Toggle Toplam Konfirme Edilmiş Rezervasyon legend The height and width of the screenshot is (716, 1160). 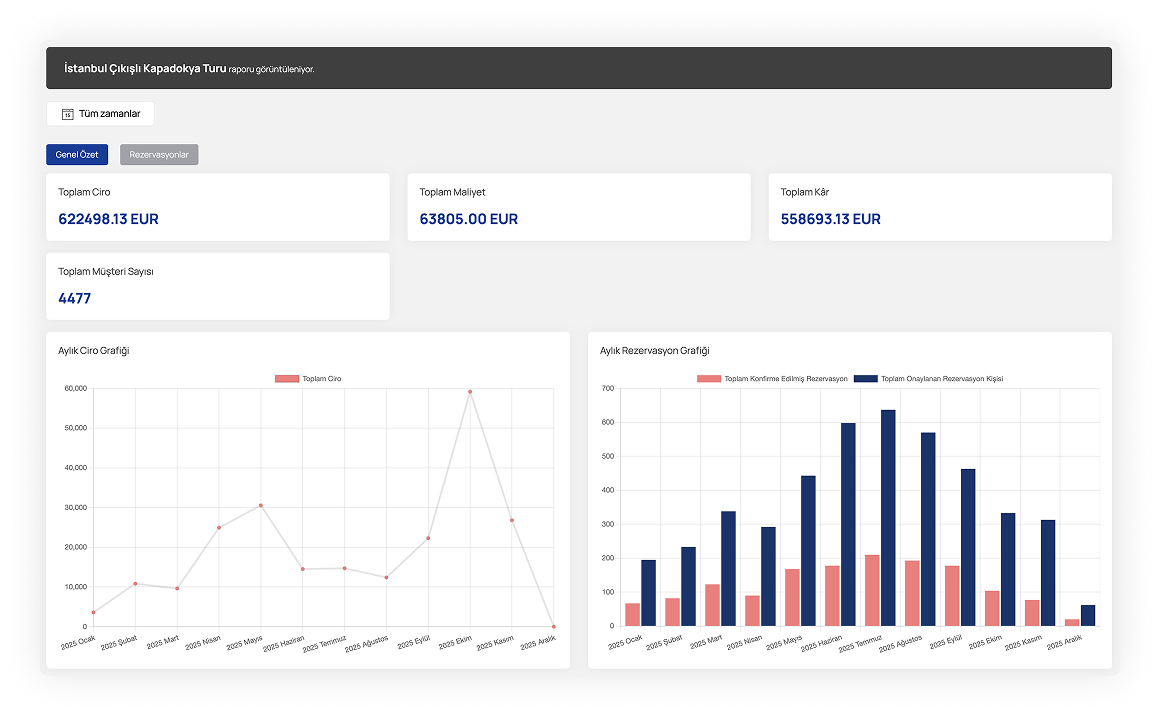(x=709, y=379)
